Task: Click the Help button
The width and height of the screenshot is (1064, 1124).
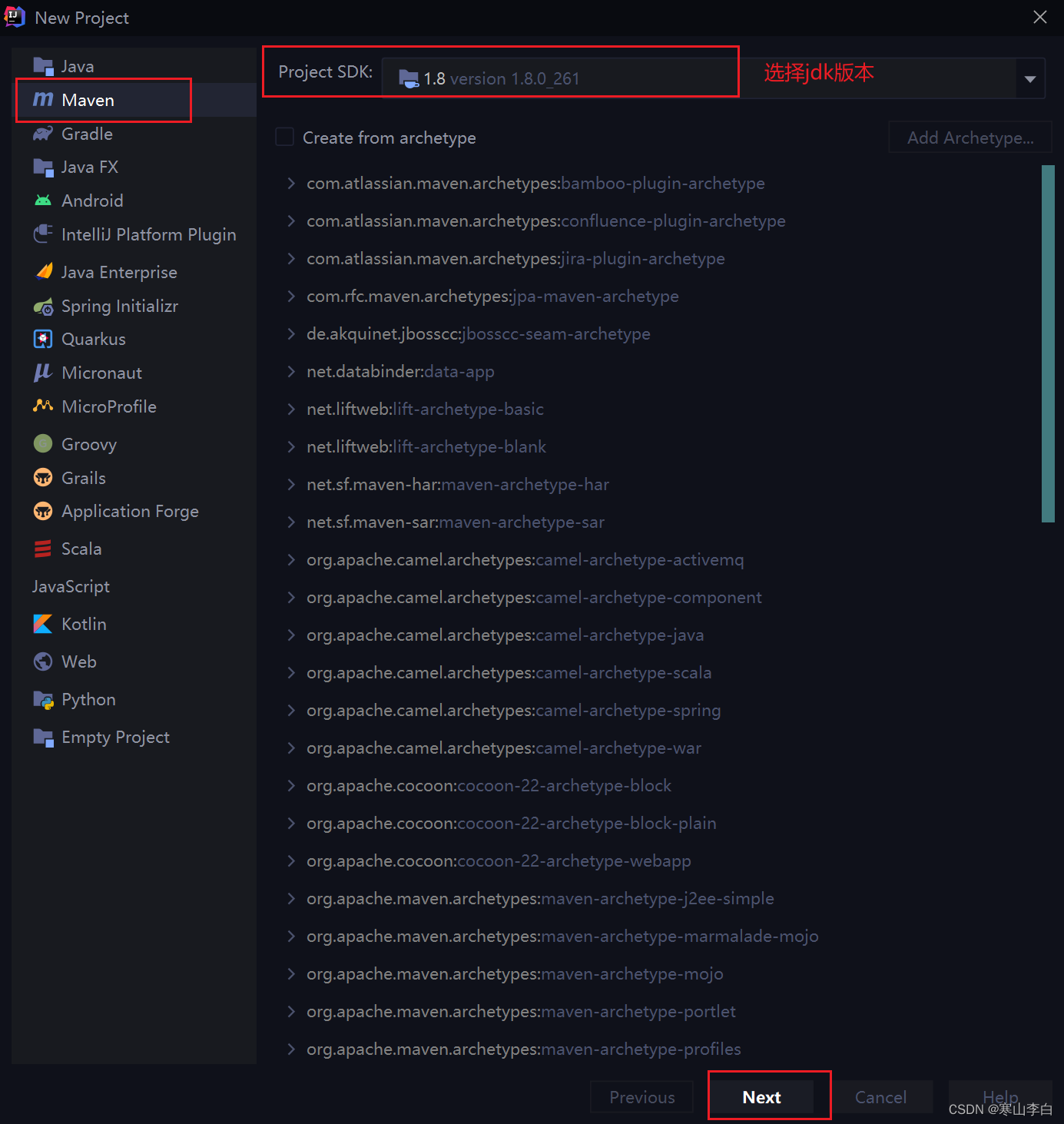Action: [1000, 1097]
